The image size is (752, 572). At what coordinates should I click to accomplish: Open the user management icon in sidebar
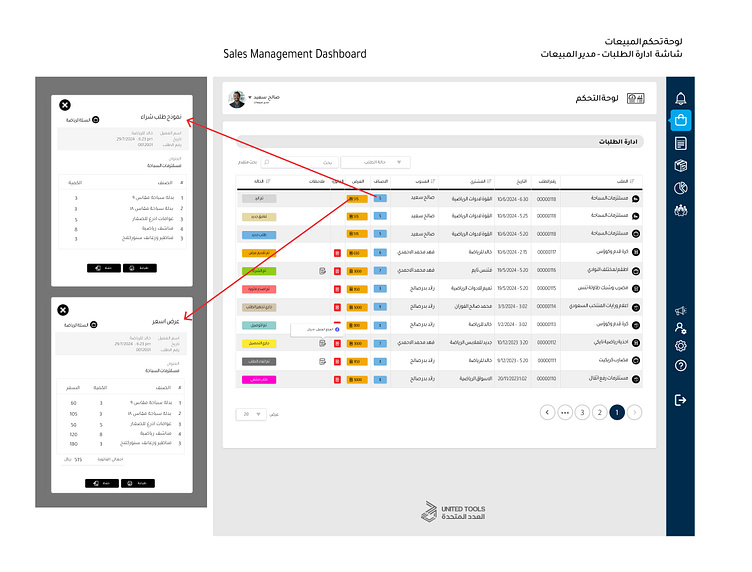click(680, 328)
